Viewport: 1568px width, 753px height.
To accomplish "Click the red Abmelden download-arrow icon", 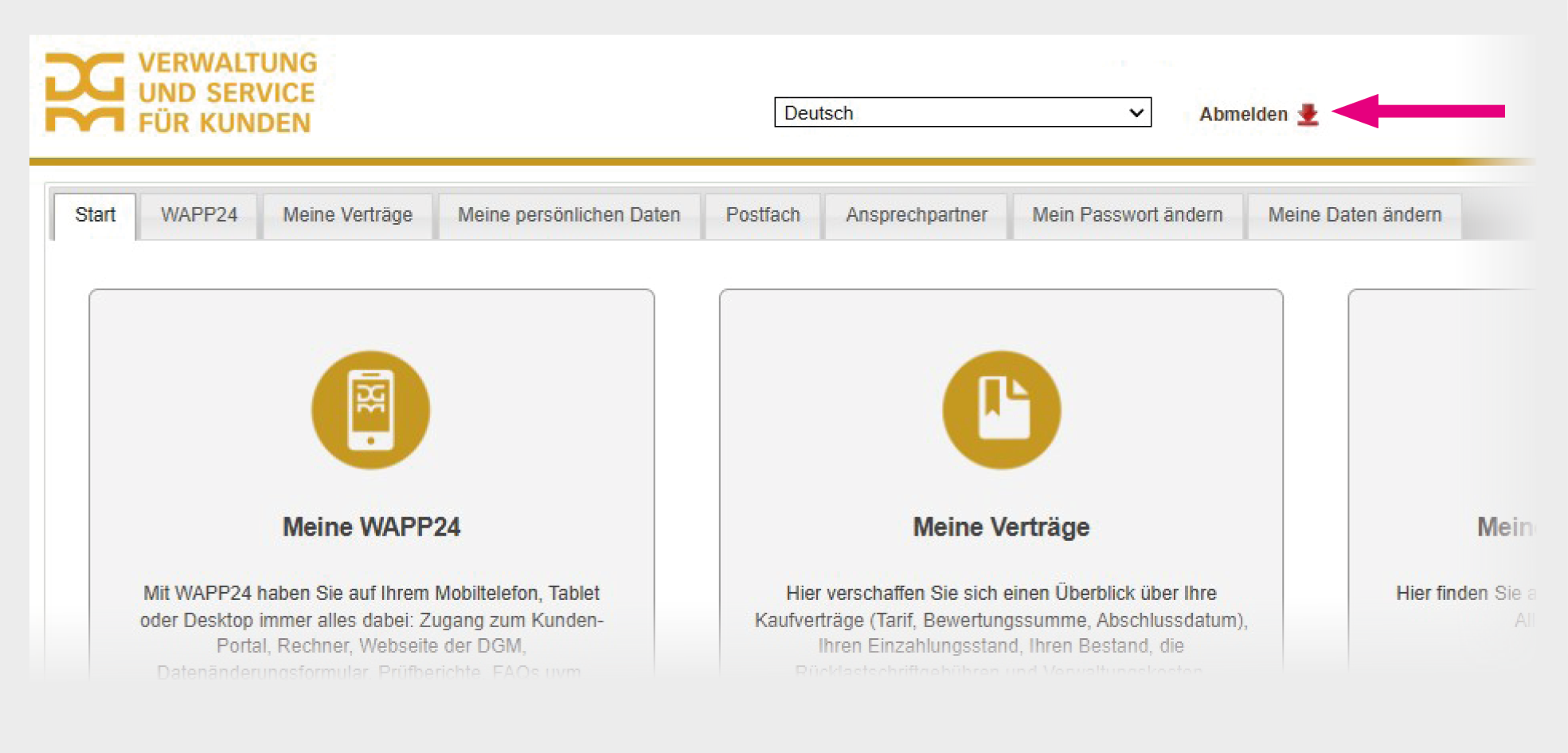I will [x=1308, y=115].
